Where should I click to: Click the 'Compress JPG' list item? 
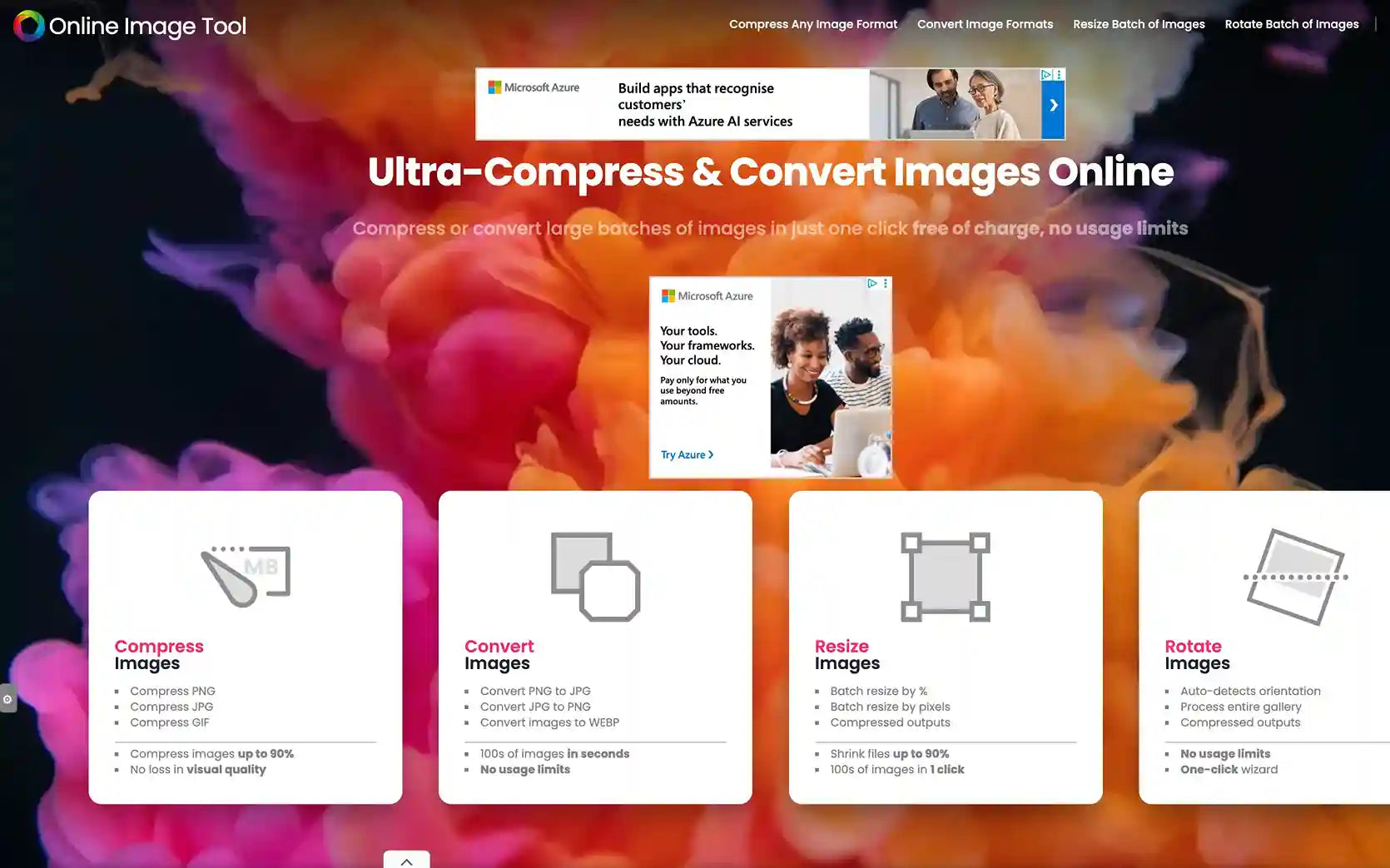tap(171, 707)
